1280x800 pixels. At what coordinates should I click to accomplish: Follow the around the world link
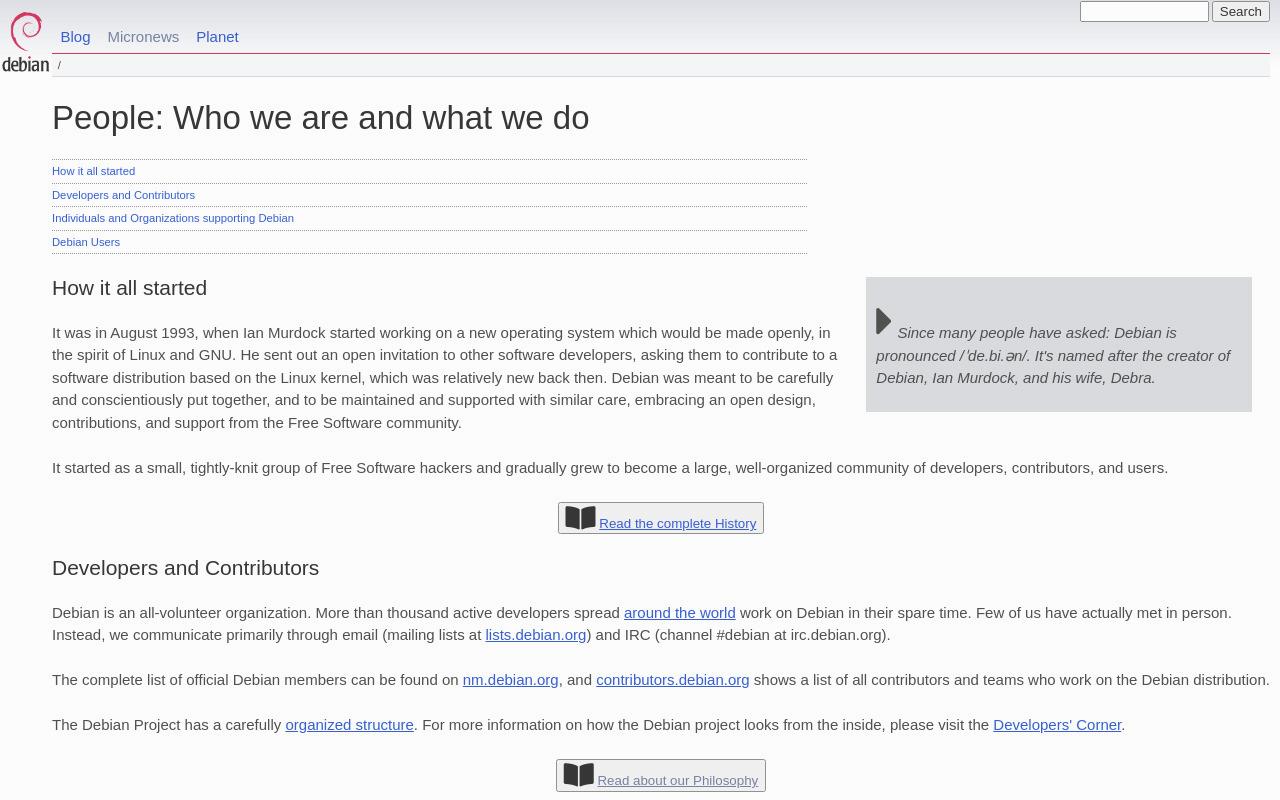(679, 613)
